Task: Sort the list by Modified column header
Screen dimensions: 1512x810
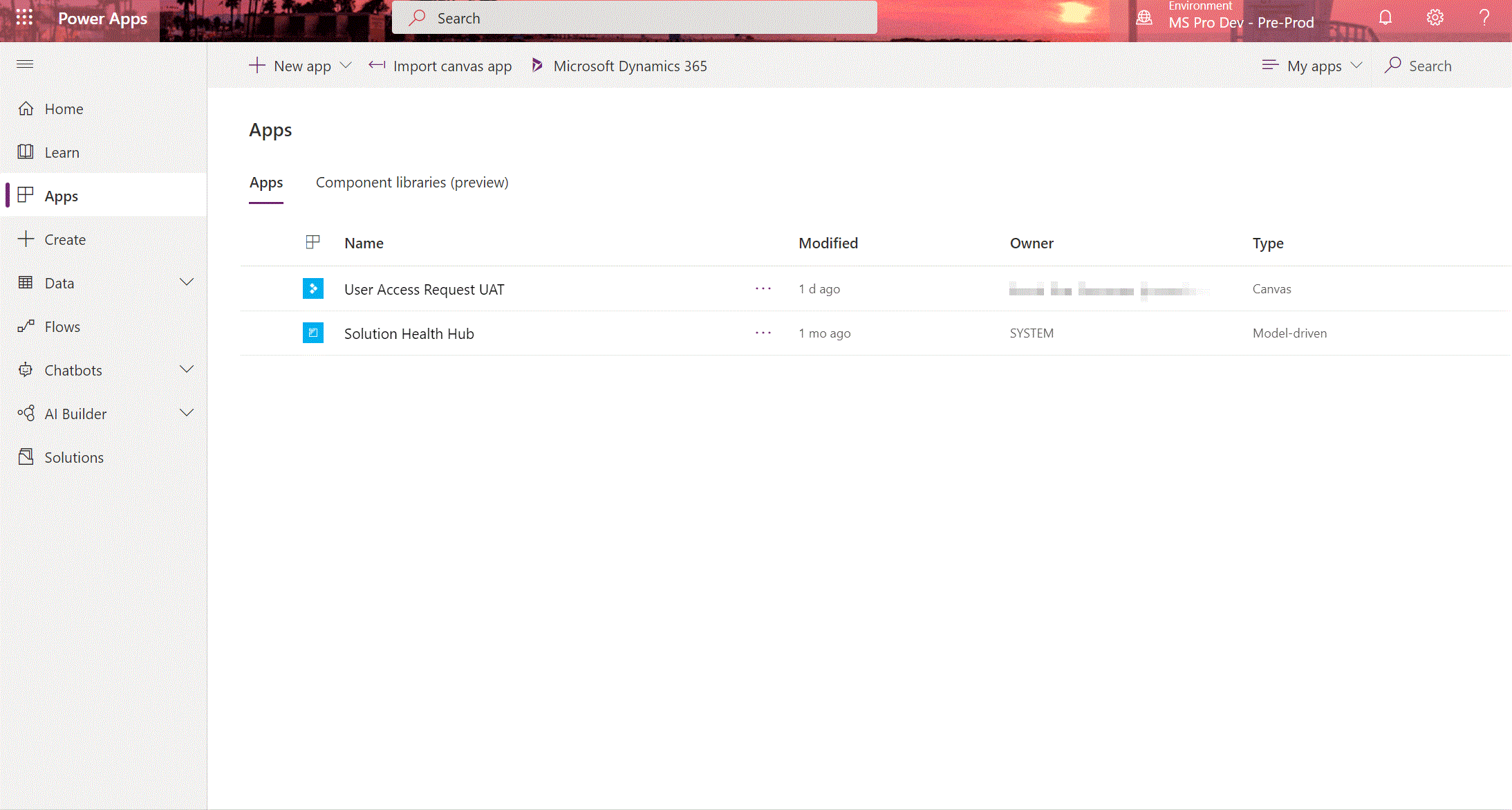Action: [x=828, y=243]
